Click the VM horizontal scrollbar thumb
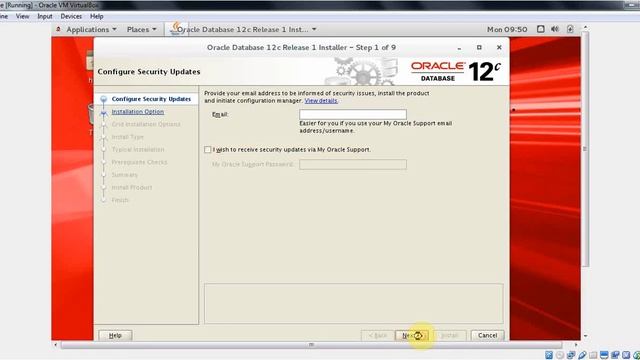The height and width of the screenshot is (360, 640). click(311, 345)
